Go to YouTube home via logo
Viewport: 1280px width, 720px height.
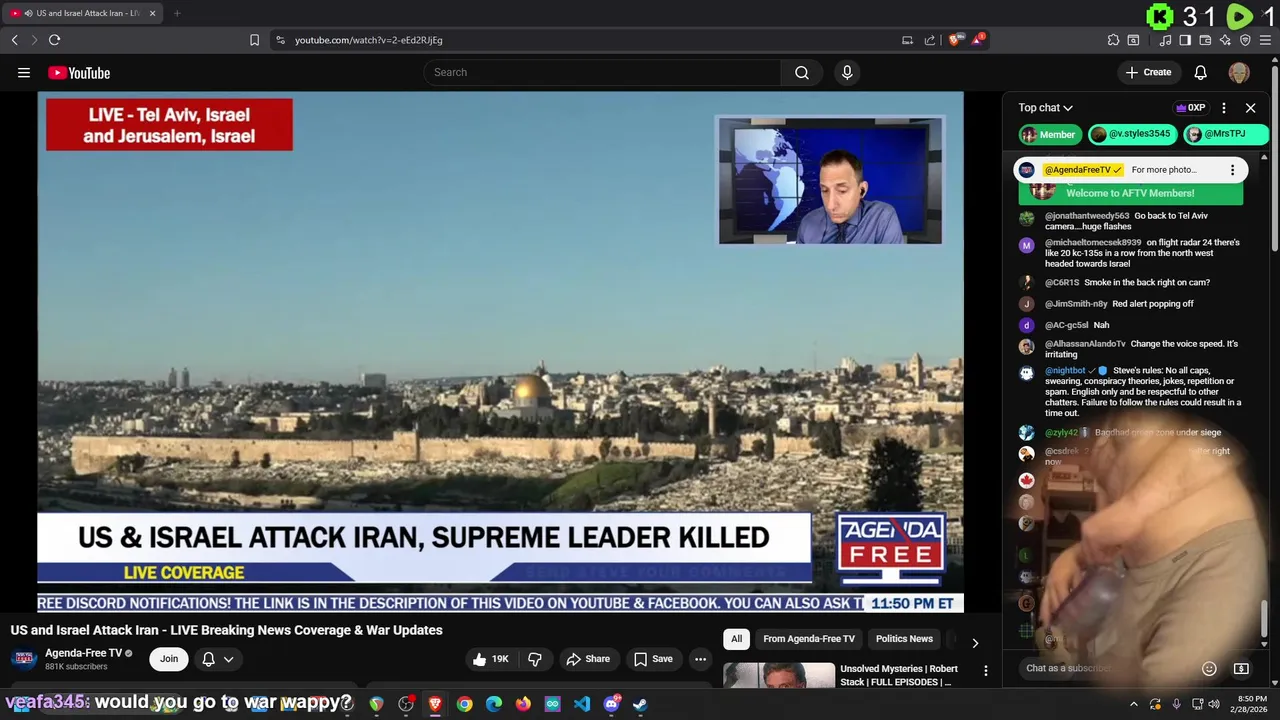pos(79,72)
